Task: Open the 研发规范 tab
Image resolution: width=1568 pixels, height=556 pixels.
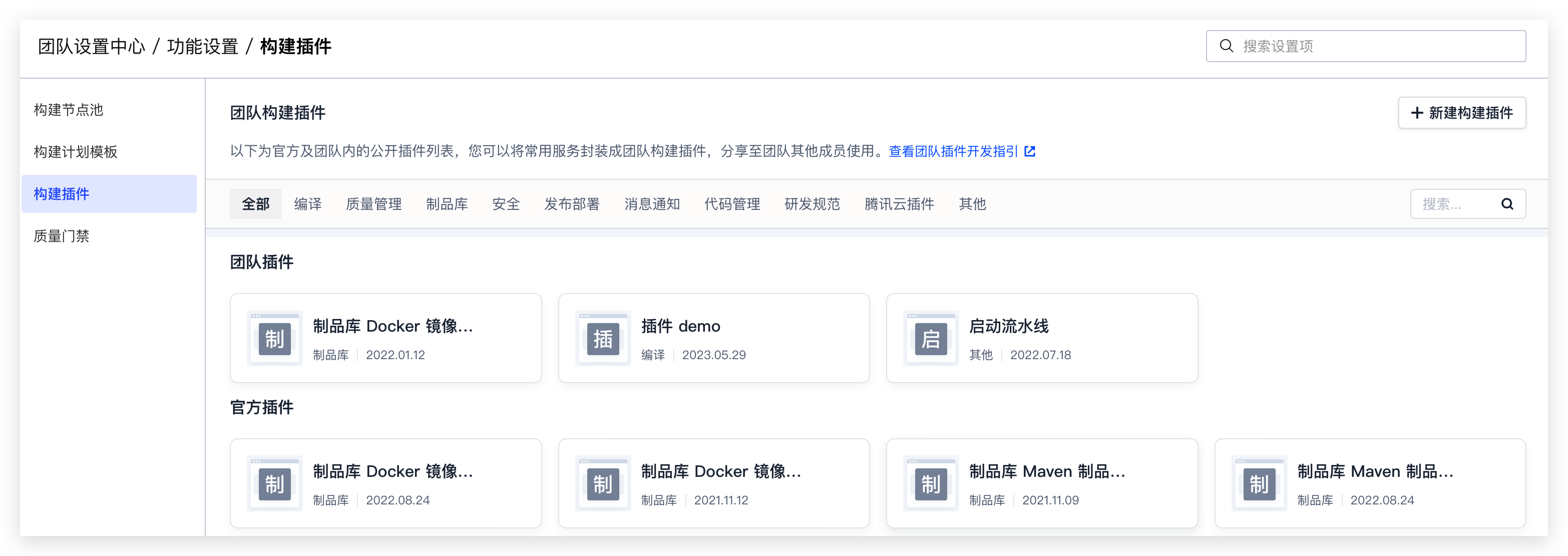Action: click(812, 204)
